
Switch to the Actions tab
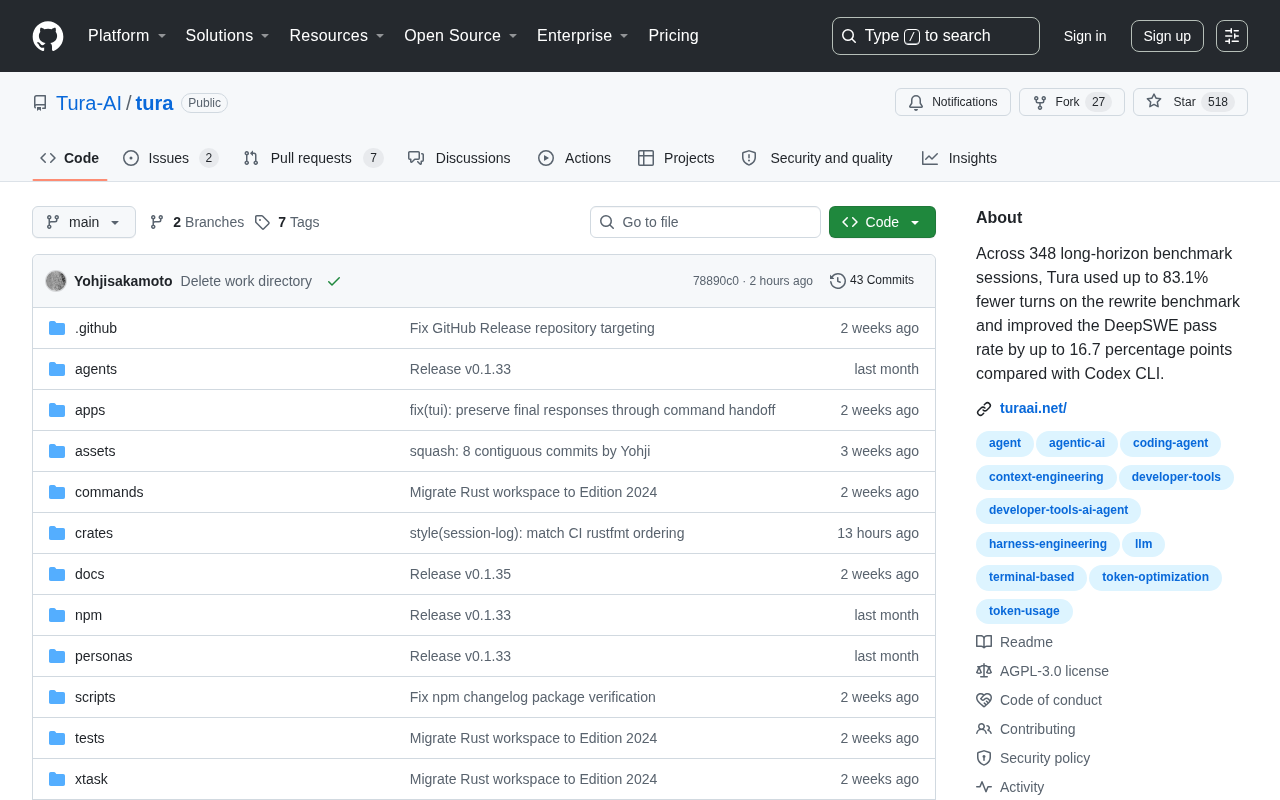(x=574, y=158)
